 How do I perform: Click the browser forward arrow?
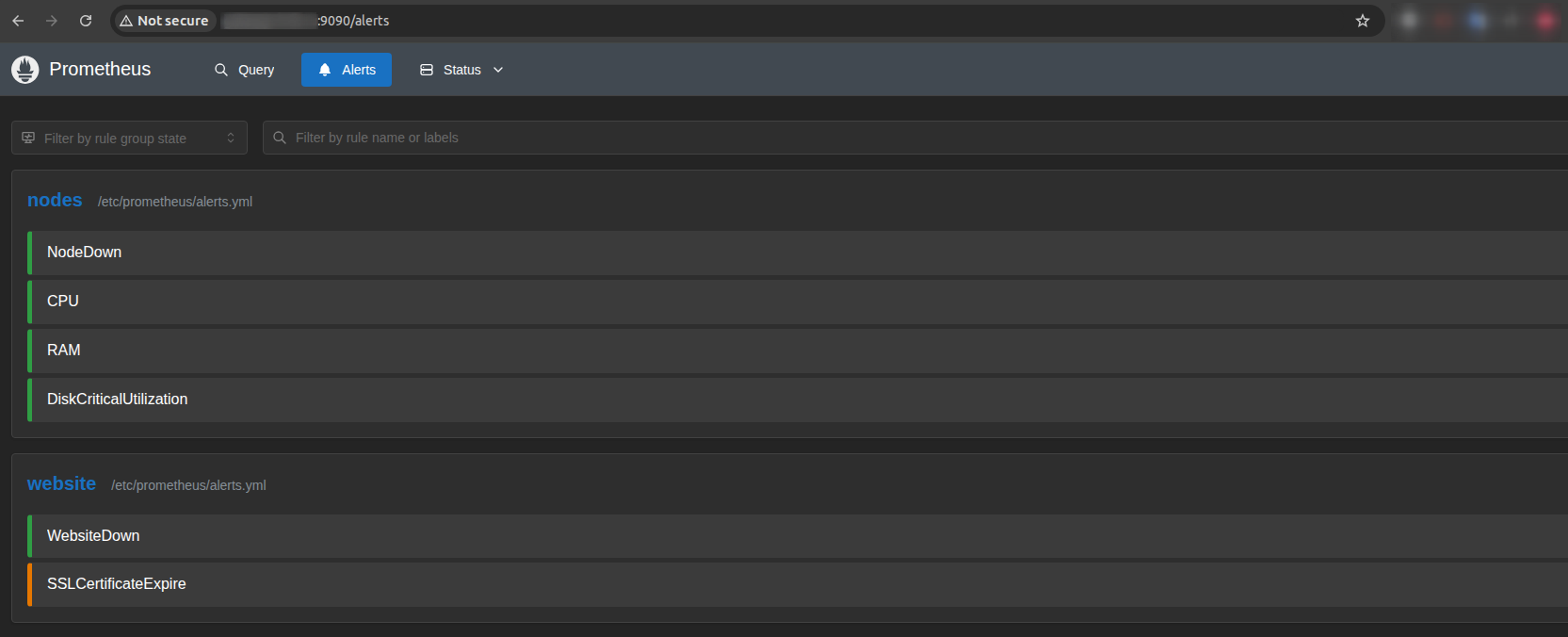[x=52, y=21]
